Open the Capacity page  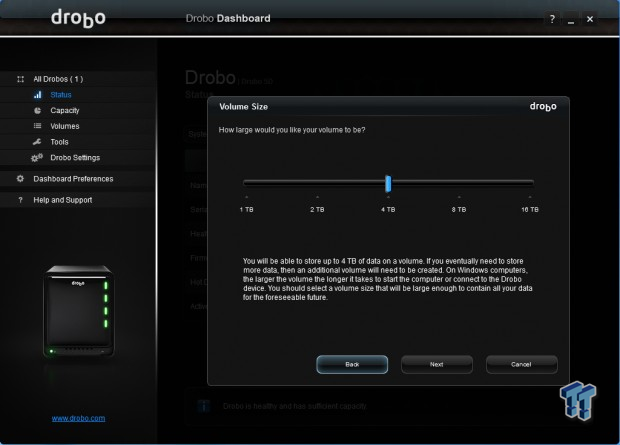(x=65, y=110)
